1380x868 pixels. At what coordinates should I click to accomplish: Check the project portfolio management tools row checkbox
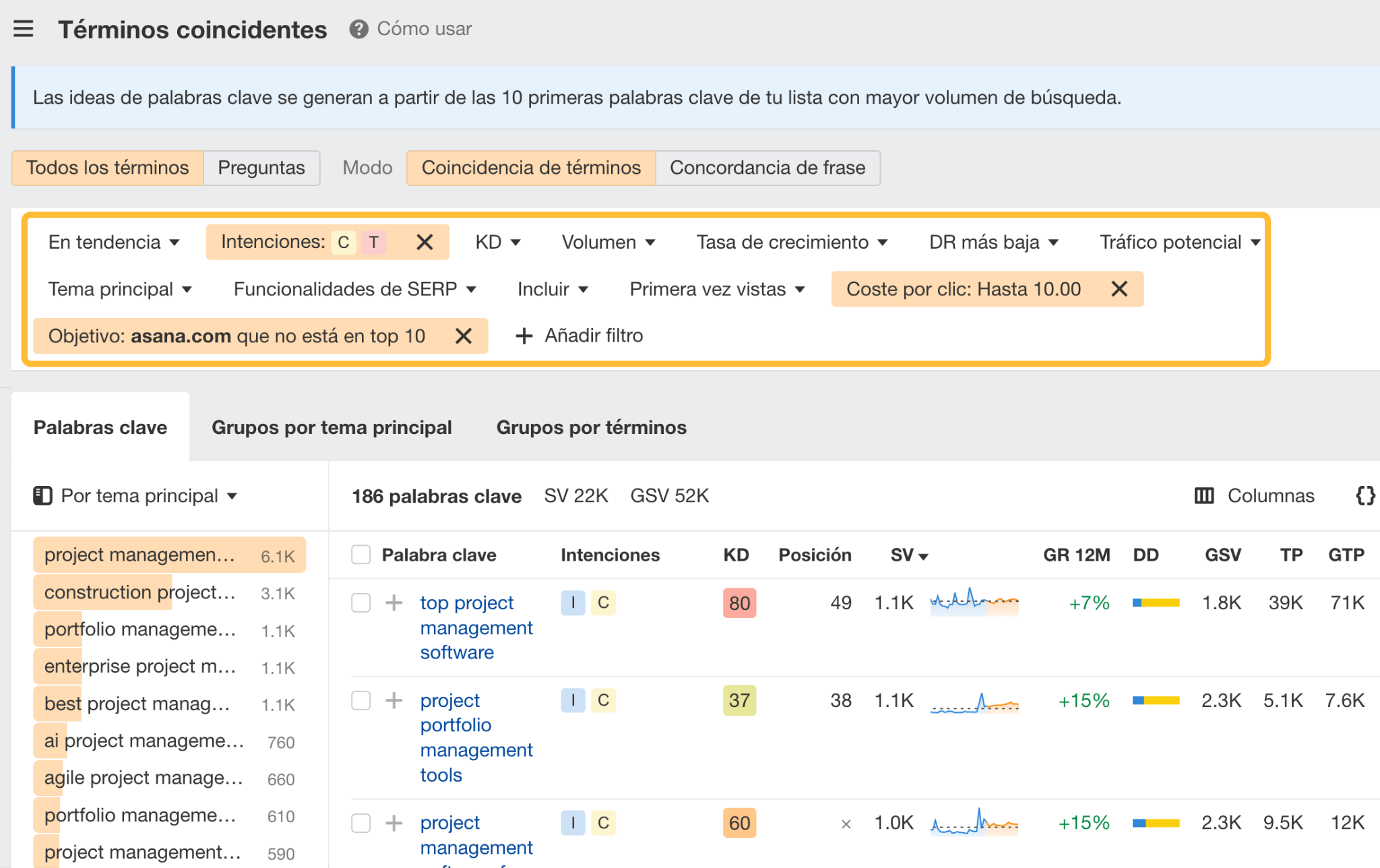[x=360, y=701]
